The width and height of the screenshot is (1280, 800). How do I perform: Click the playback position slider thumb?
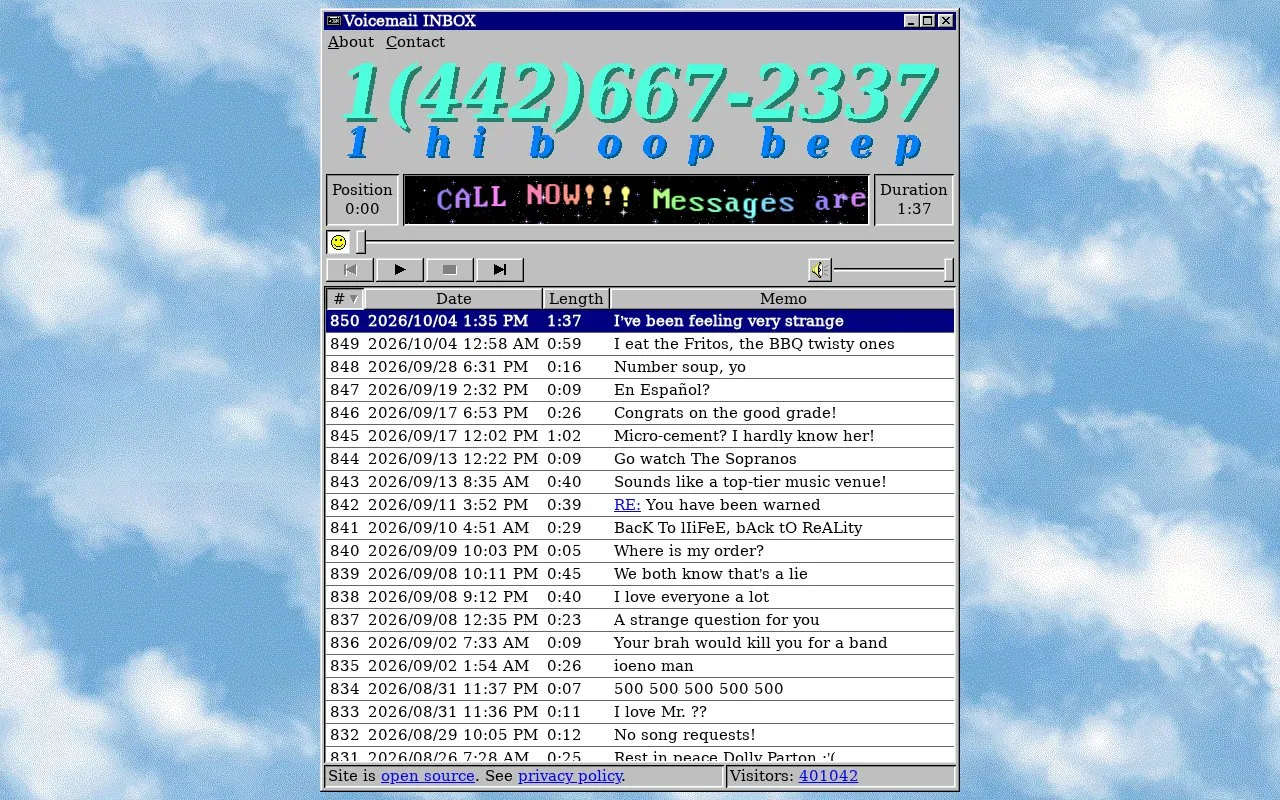[361, 242]
